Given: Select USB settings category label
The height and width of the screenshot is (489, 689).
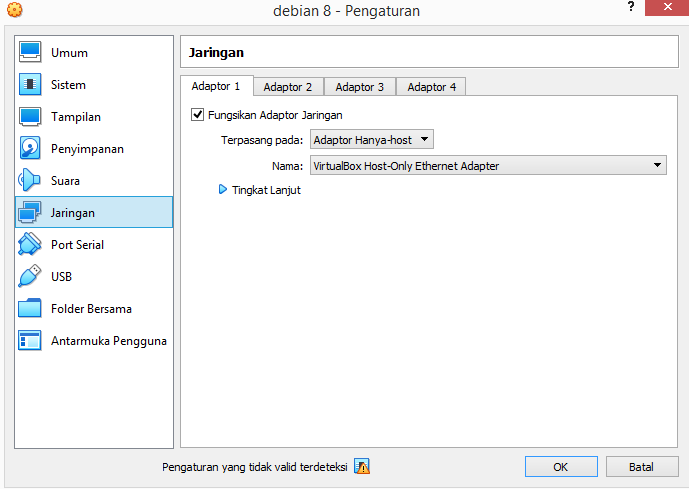Looking at the screenshot, I should point(62,277).
